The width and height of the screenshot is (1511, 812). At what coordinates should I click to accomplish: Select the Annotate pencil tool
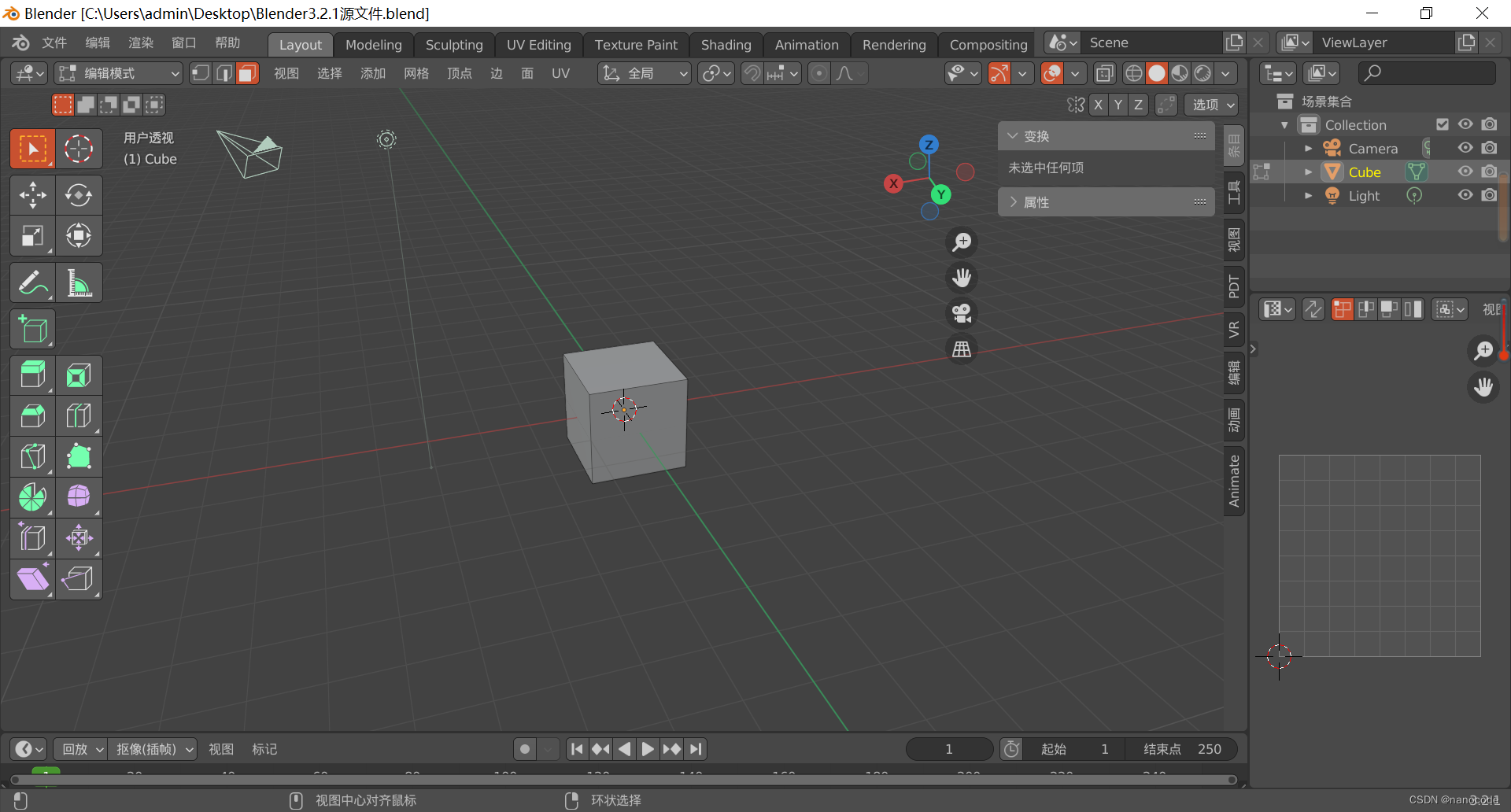point(32,283)
